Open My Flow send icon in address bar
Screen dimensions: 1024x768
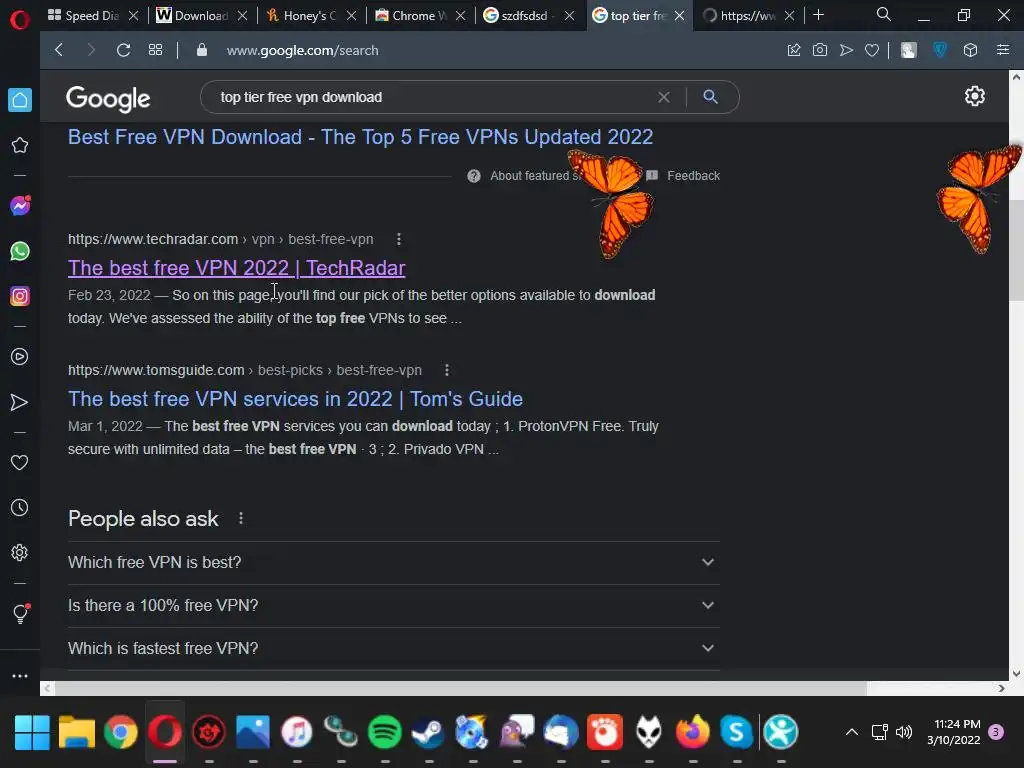pyautogui.click(x=846, y=50)
